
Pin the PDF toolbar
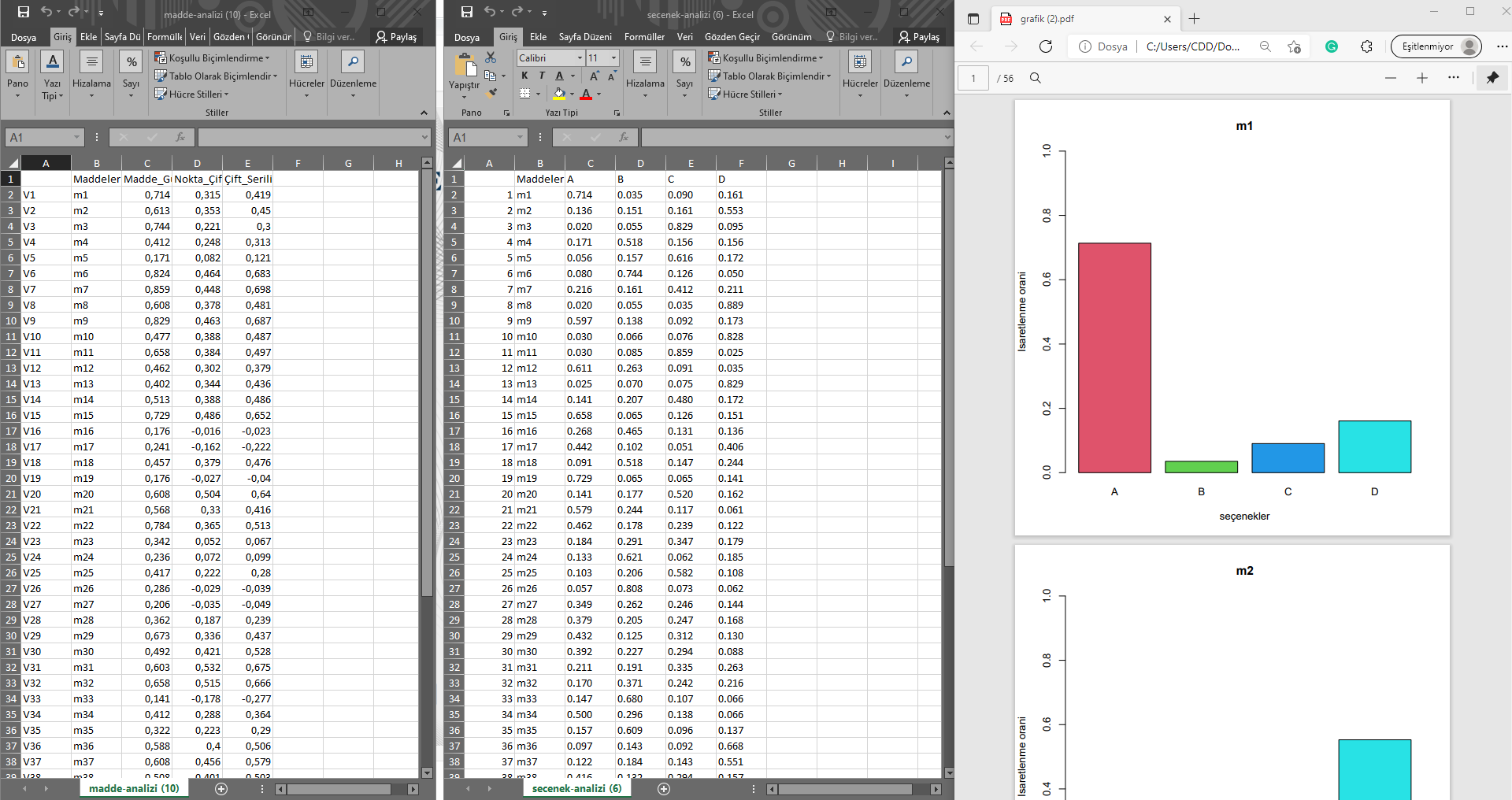coord(1492,78)
